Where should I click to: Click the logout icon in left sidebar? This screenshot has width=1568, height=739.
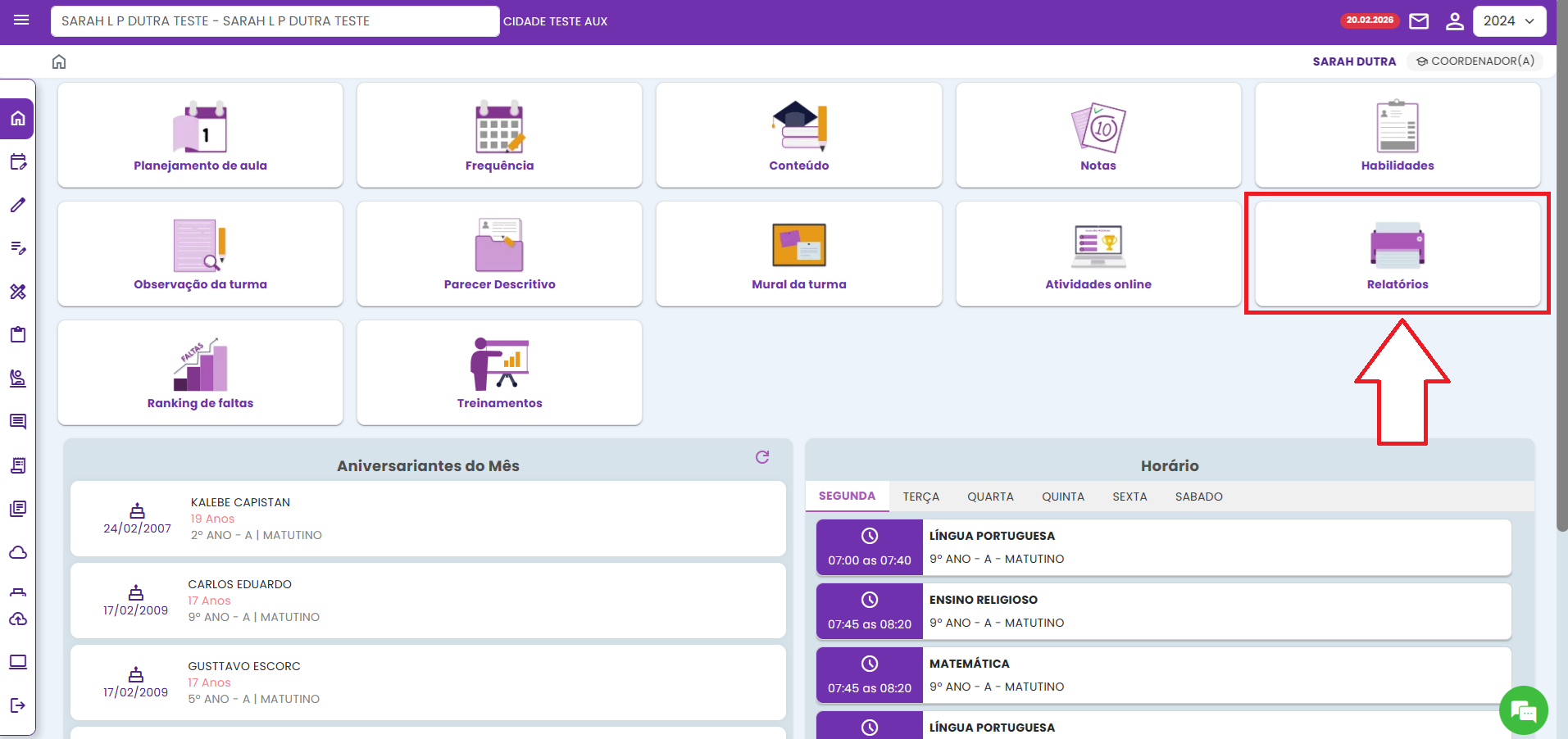(18, 705)
